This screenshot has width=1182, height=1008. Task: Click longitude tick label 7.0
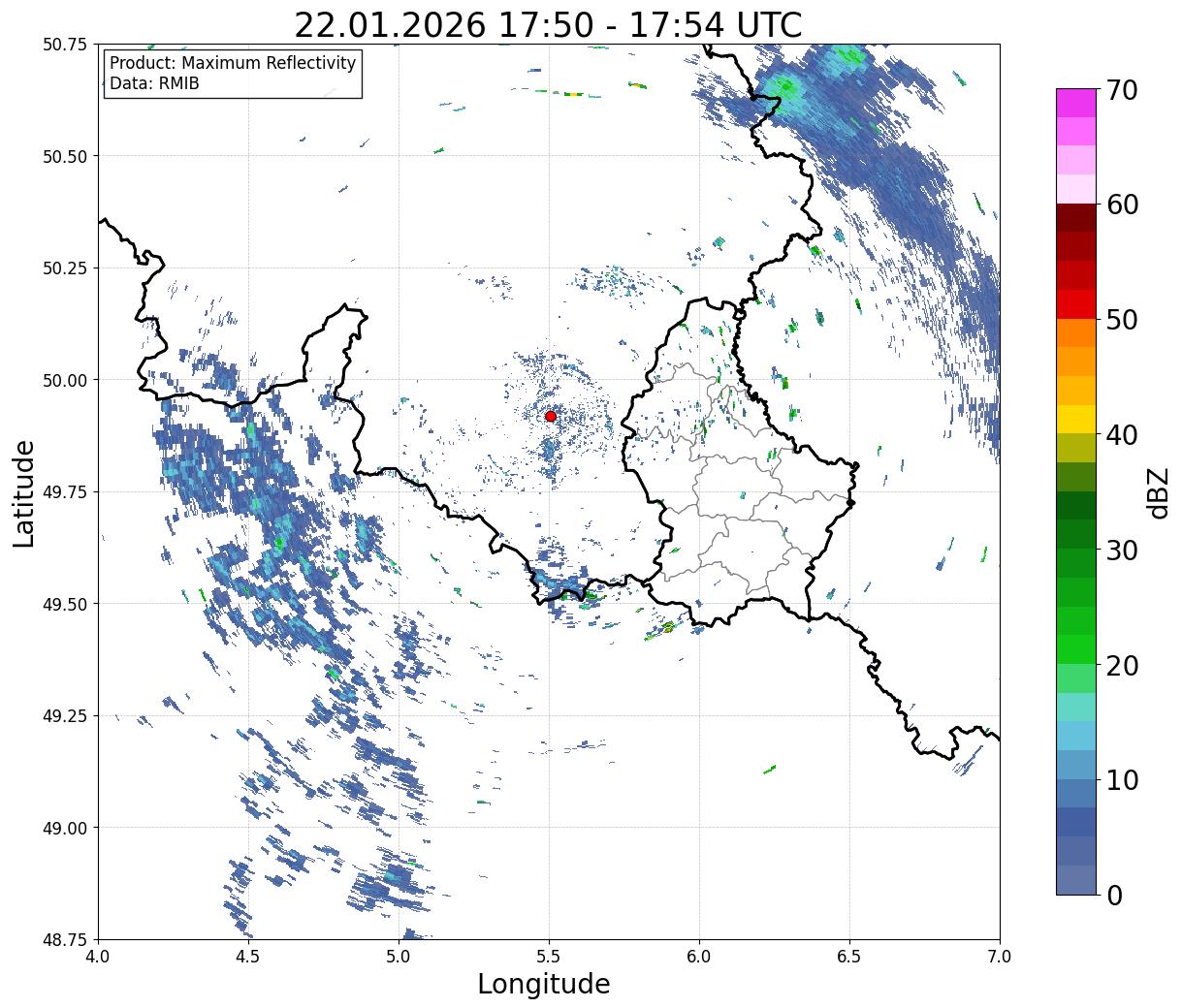click(x=1000, y=957)
